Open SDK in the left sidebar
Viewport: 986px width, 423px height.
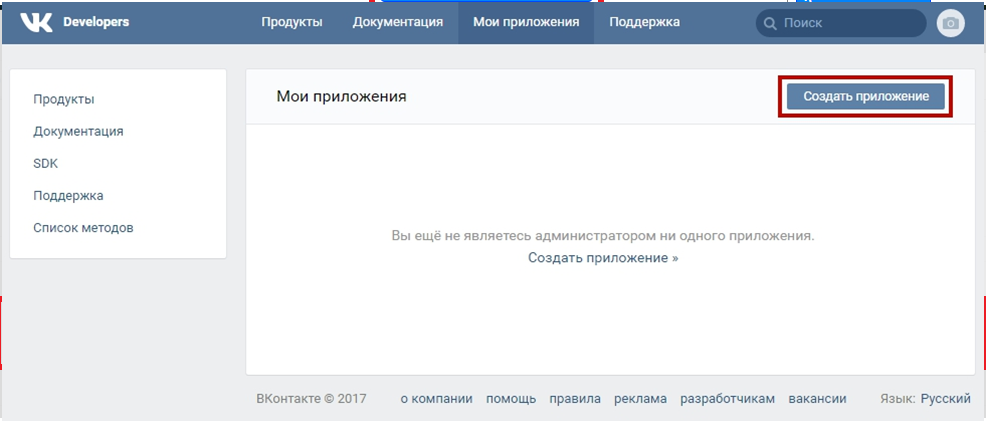pos(45,163)
